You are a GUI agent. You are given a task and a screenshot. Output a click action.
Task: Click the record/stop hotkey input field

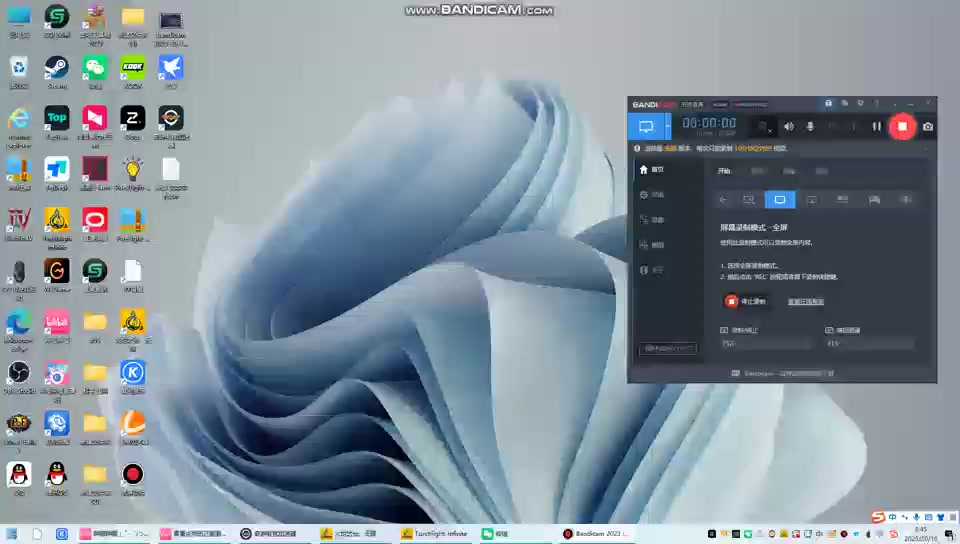[766, 344]
